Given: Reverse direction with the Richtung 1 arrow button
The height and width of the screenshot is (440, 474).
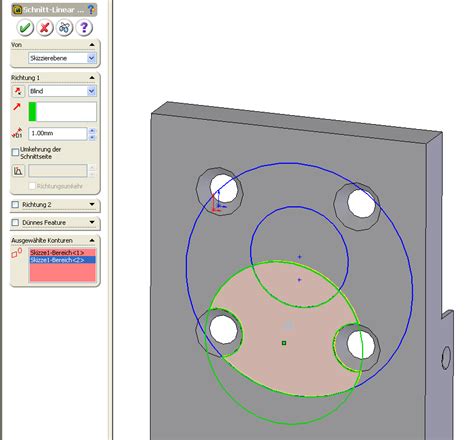Looking at the screenshot, I should click(x=18, y=91).
